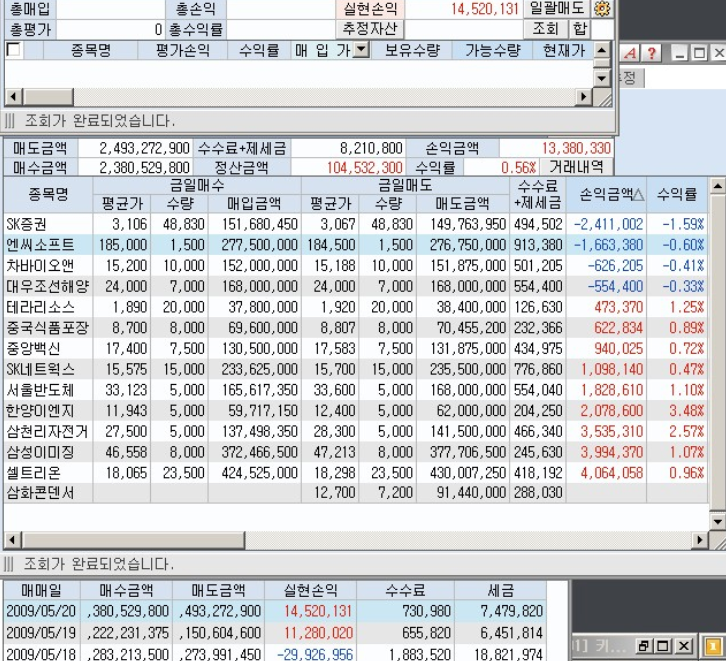Click the 종목명 header in trade table
The image size is (726, 661).
tap(48, 195)
